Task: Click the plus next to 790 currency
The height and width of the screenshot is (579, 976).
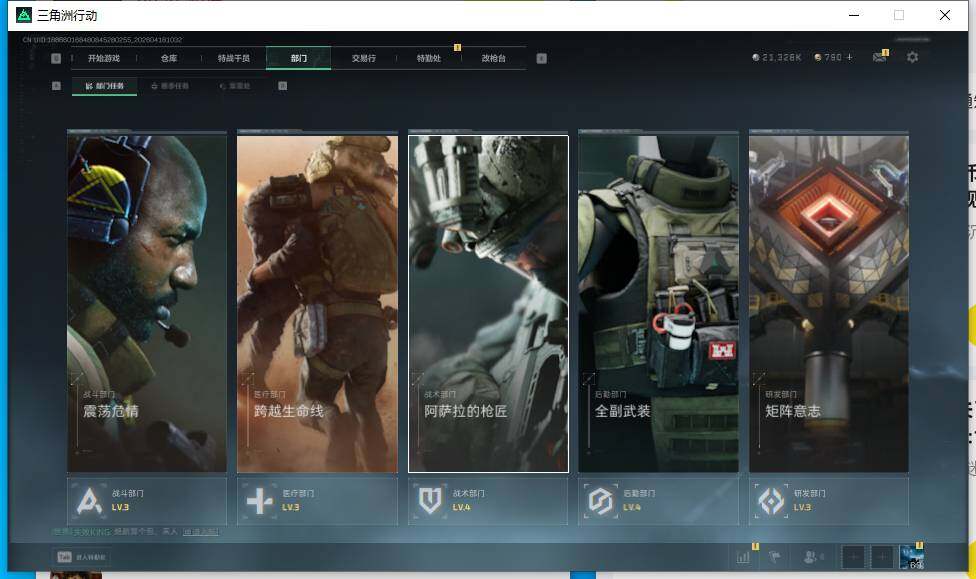Action: pyautogui.click(x=850, y=58)
